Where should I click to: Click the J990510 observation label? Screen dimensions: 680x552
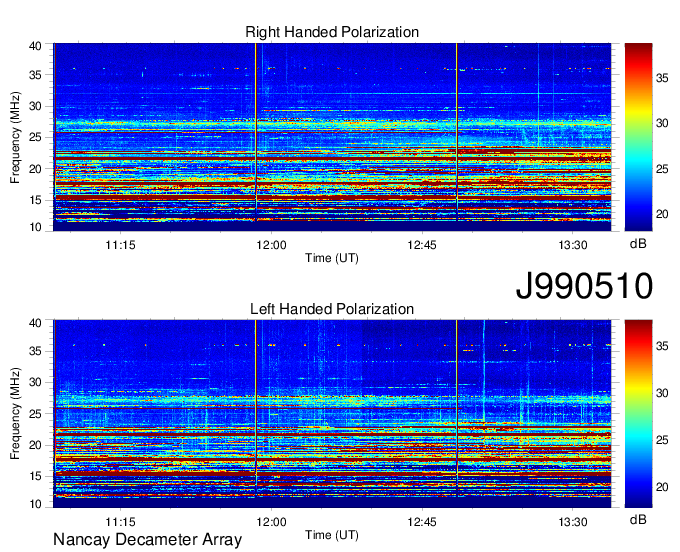pyautogui.click(x=584, y=286)
